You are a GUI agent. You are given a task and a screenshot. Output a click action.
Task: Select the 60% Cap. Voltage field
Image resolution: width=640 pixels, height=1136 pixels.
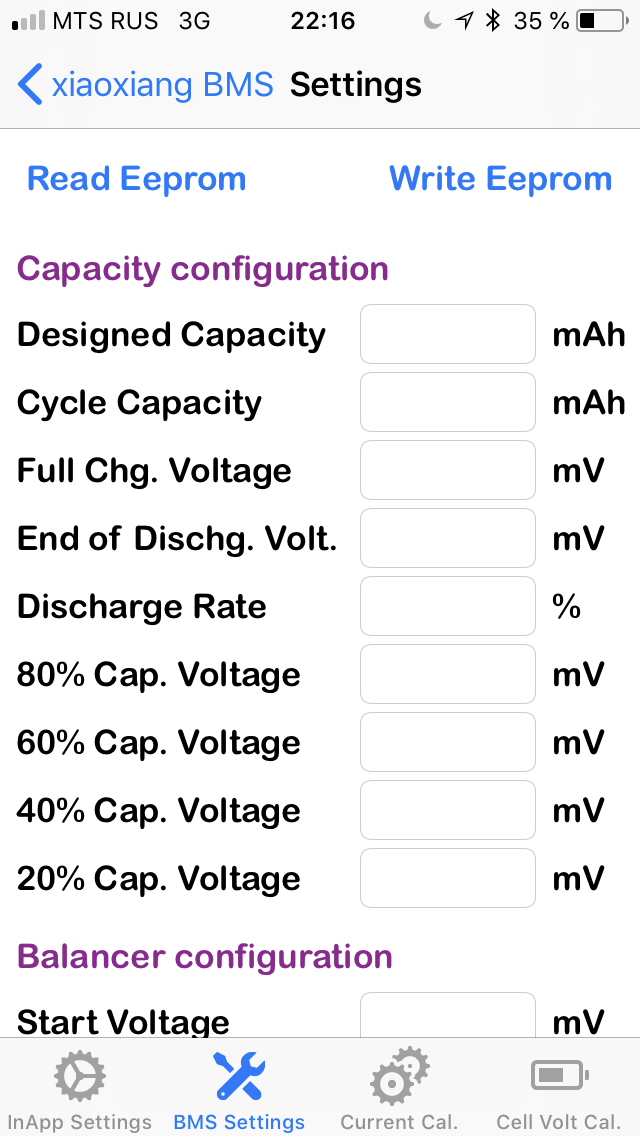pos(447,742)
